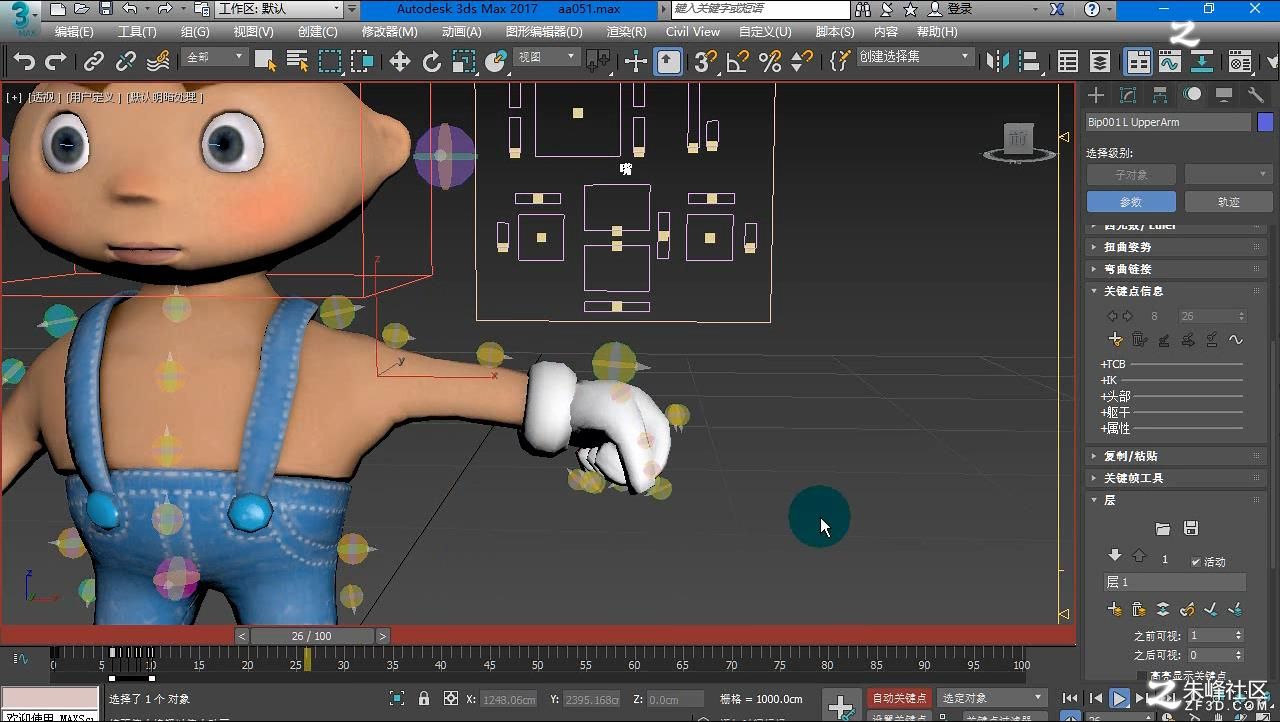Image resolution: width=1280 pixels, height=722 pixels.
Task: Open 动画(A) menu
Action: [461, 32]
